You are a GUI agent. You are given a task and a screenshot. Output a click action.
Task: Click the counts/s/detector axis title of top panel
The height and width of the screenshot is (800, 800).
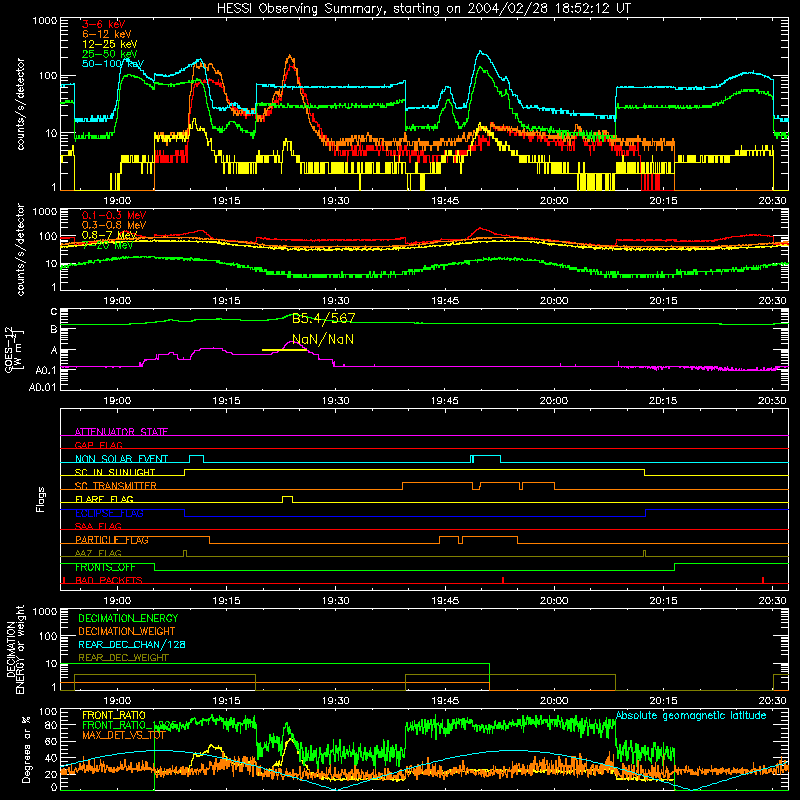[x=20, y=104]
